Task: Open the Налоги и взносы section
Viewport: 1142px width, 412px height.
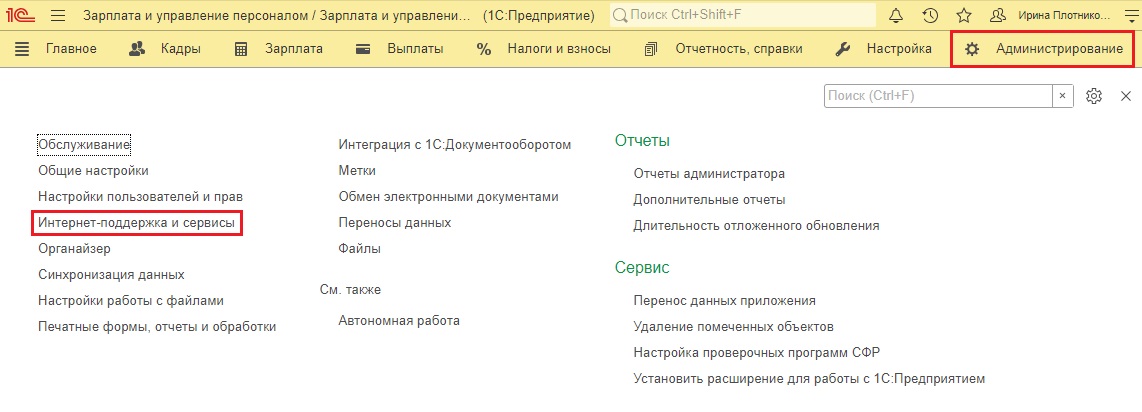Action: coord(559,49)
